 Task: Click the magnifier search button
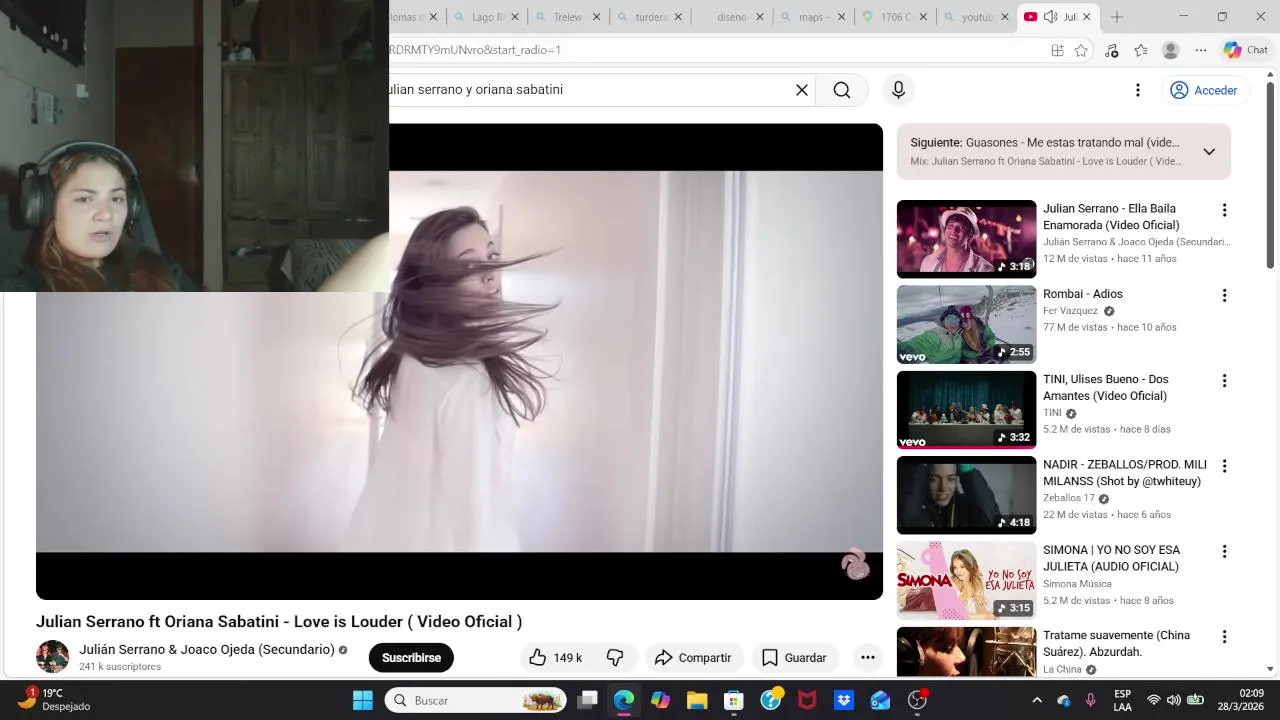[x=842, y=90]
